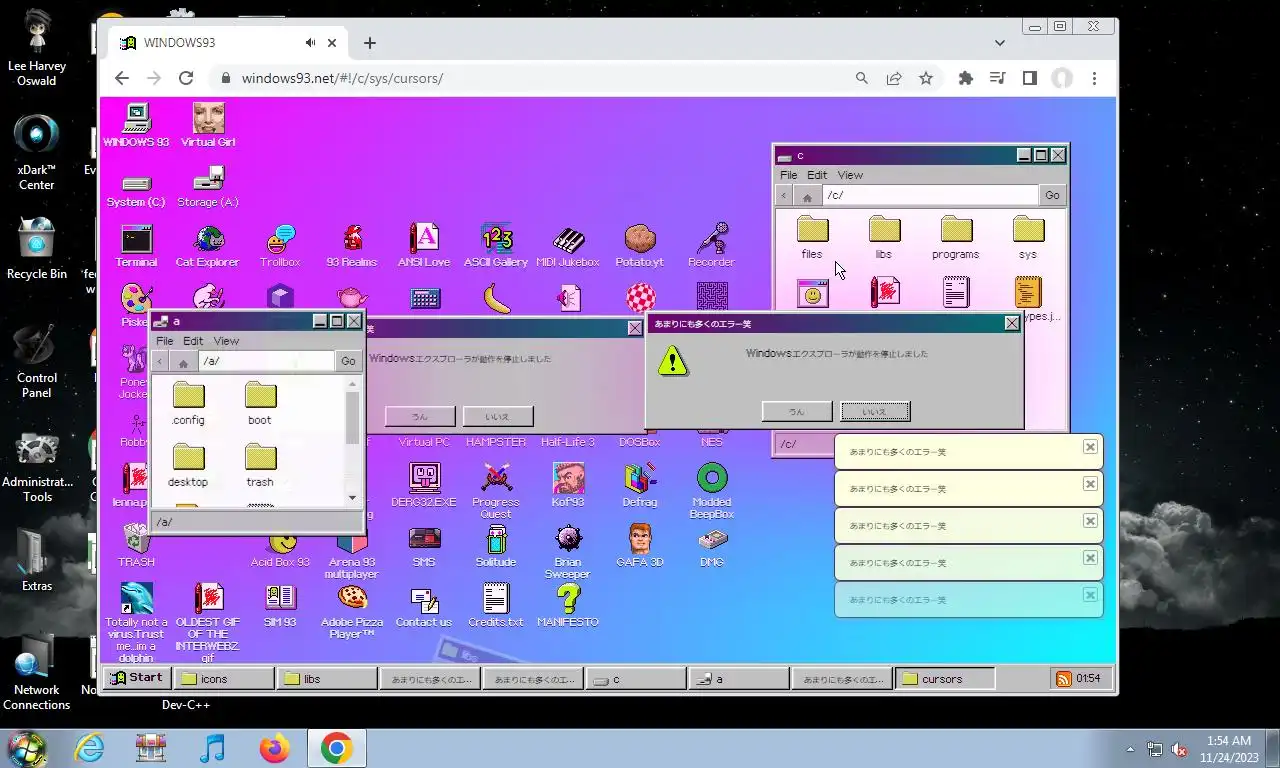The height and width of the screenshot is (768, 1280).
Task: Go back in a window file explorer
Action: pyautogui.click(x=160, y=362)
